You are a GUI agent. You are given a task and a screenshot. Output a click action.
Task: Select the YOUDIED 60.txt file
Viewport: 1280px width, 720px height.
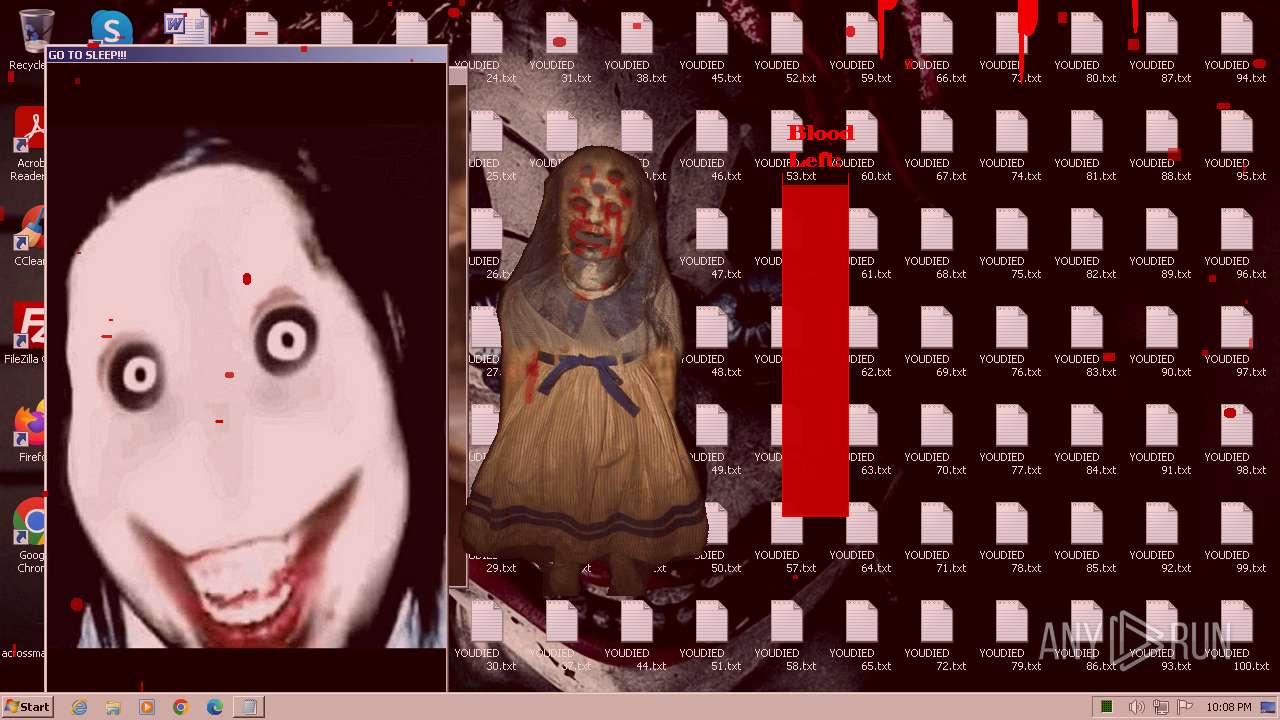click(x=861, y=147)
